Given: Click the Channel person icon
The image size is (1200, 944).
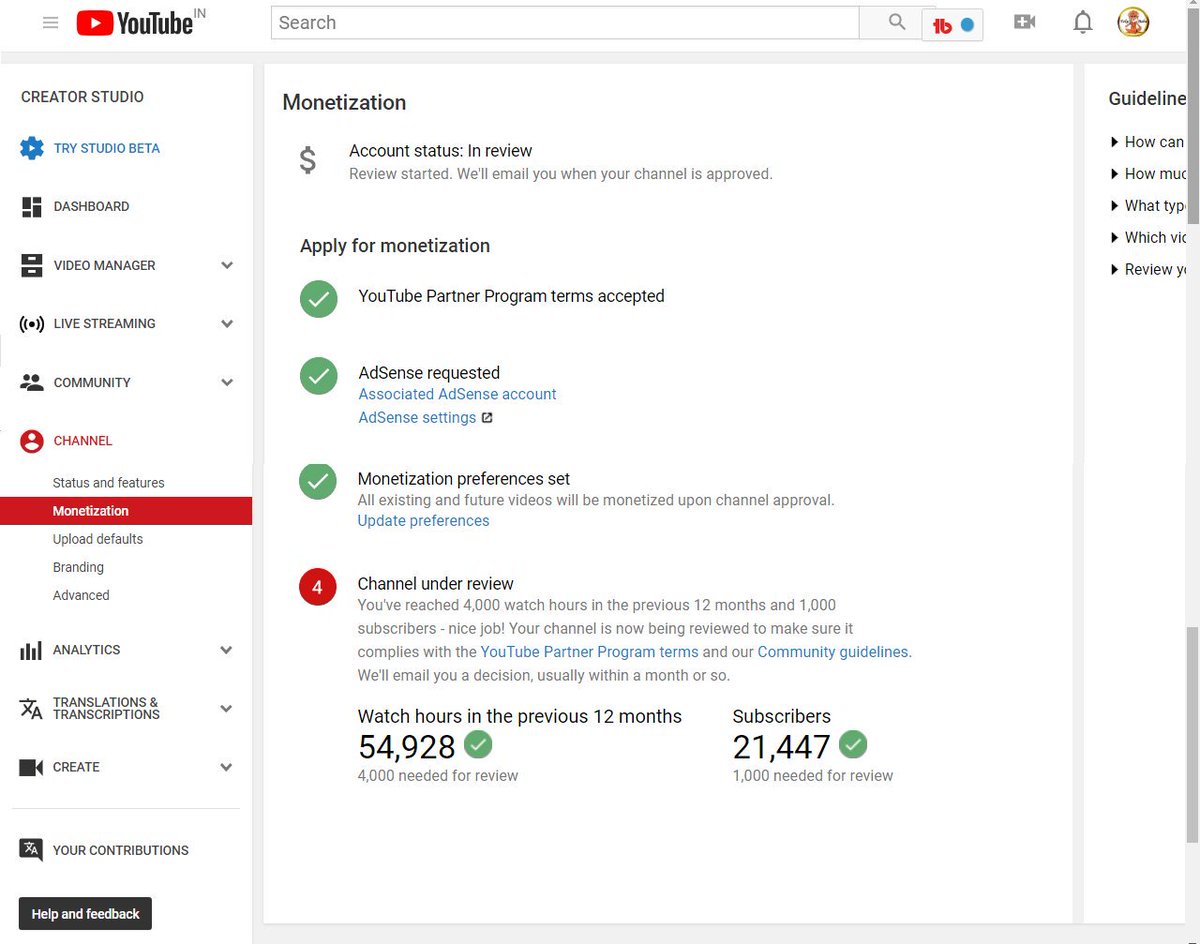Looking at the screenshot, I should tap(32, 441).
